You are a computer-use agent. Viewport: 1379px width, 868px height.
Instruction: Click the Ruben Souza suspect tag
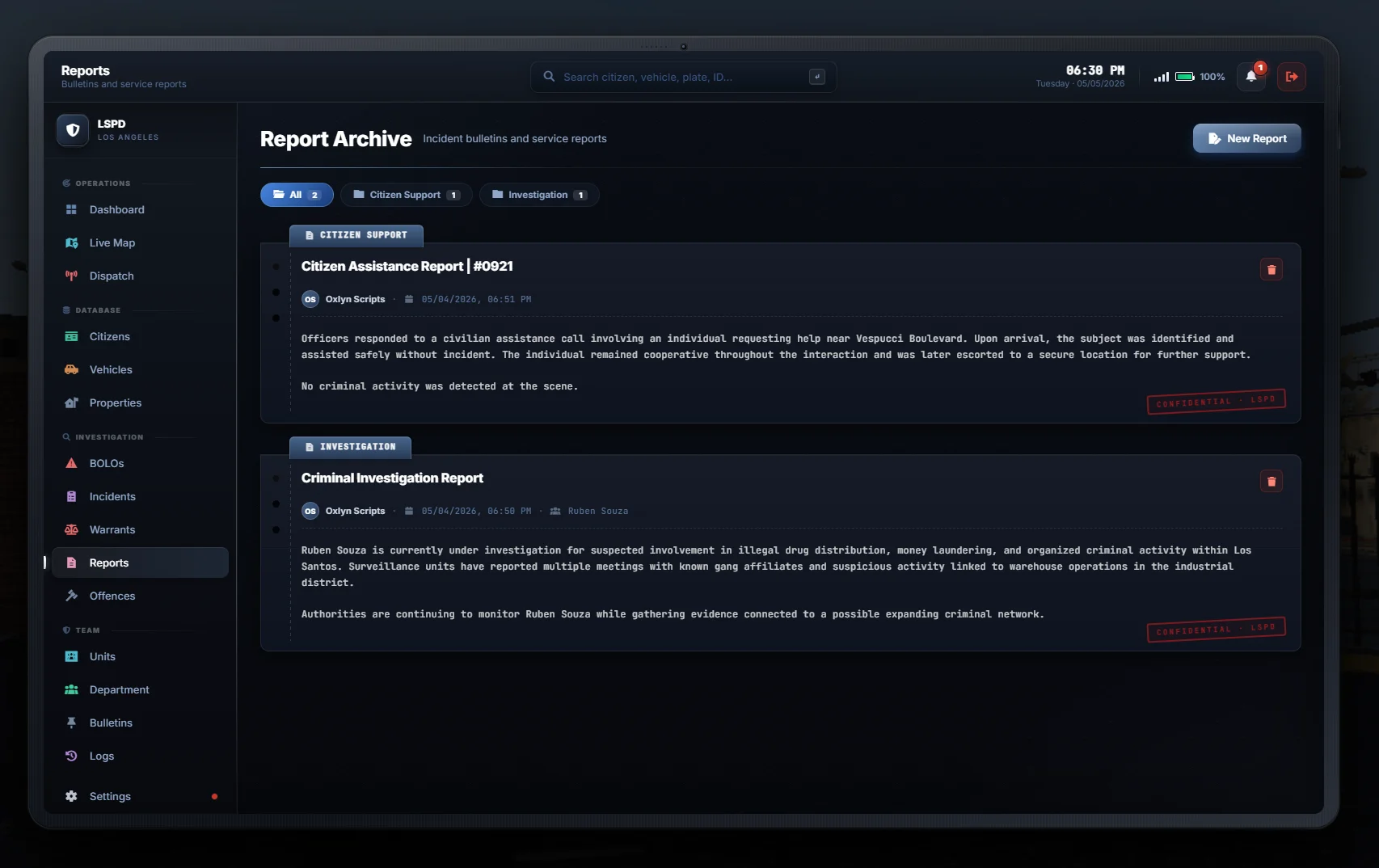click(589, 511)
